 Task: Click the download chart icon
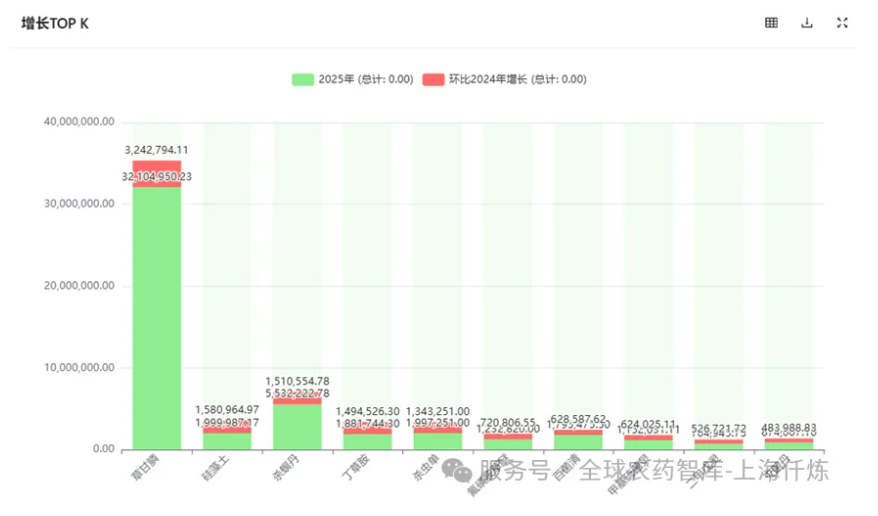coord(807,23)
